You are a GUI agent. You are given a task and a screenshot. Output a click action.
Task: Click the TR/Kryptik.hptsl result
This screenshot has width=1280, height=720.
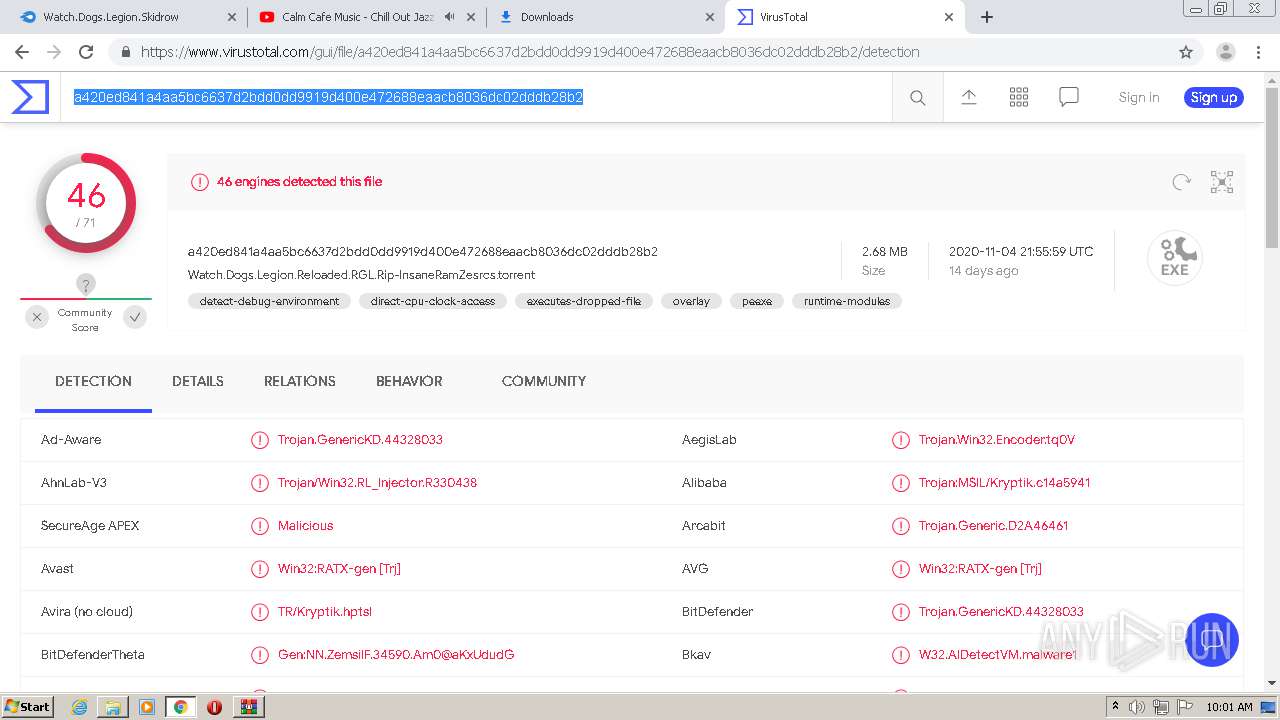pyautogui.click(x=325, y=612)
